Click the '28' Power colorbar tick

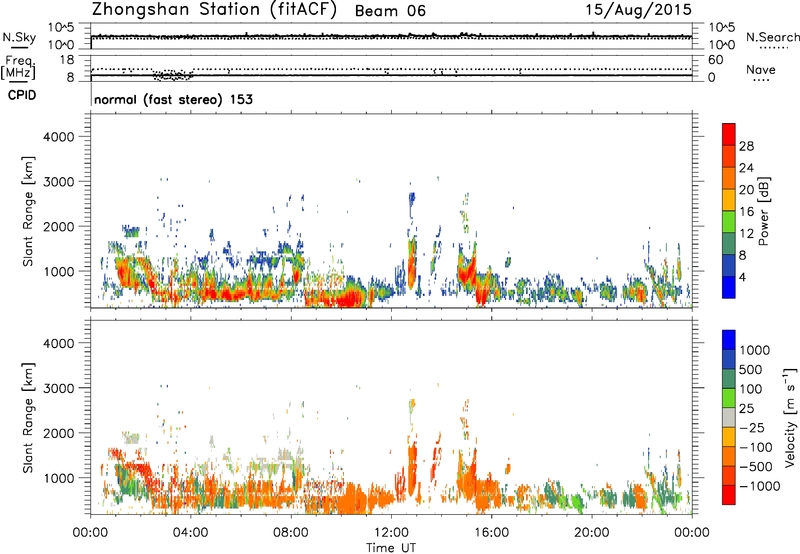click(746, 146)
